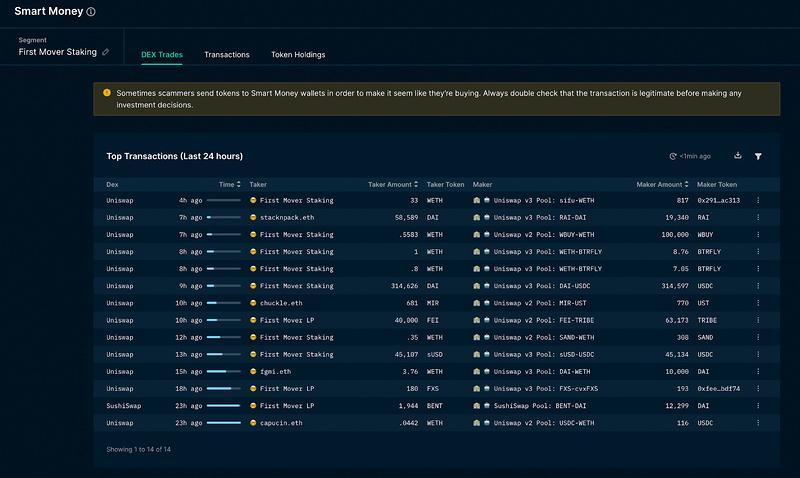Open the table filter funnel icon

(758, 157)
